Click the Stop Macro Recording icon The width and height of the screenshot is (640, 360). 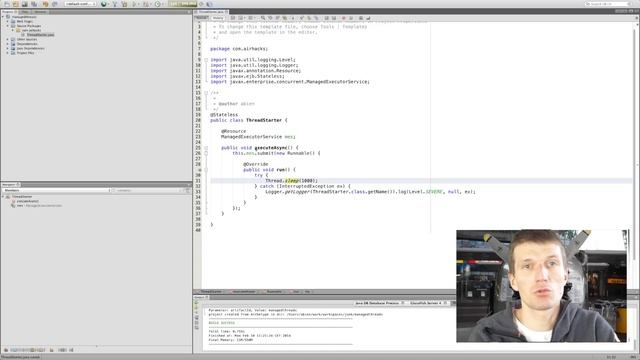[351, 18]
